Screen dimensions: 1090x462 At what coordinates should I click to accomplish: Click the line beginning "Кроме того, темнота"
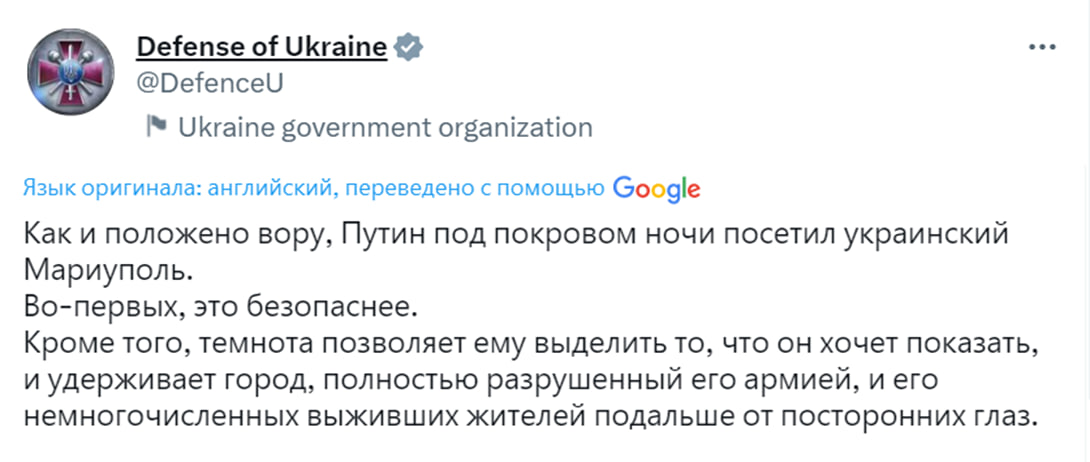(x=531, y=344)
